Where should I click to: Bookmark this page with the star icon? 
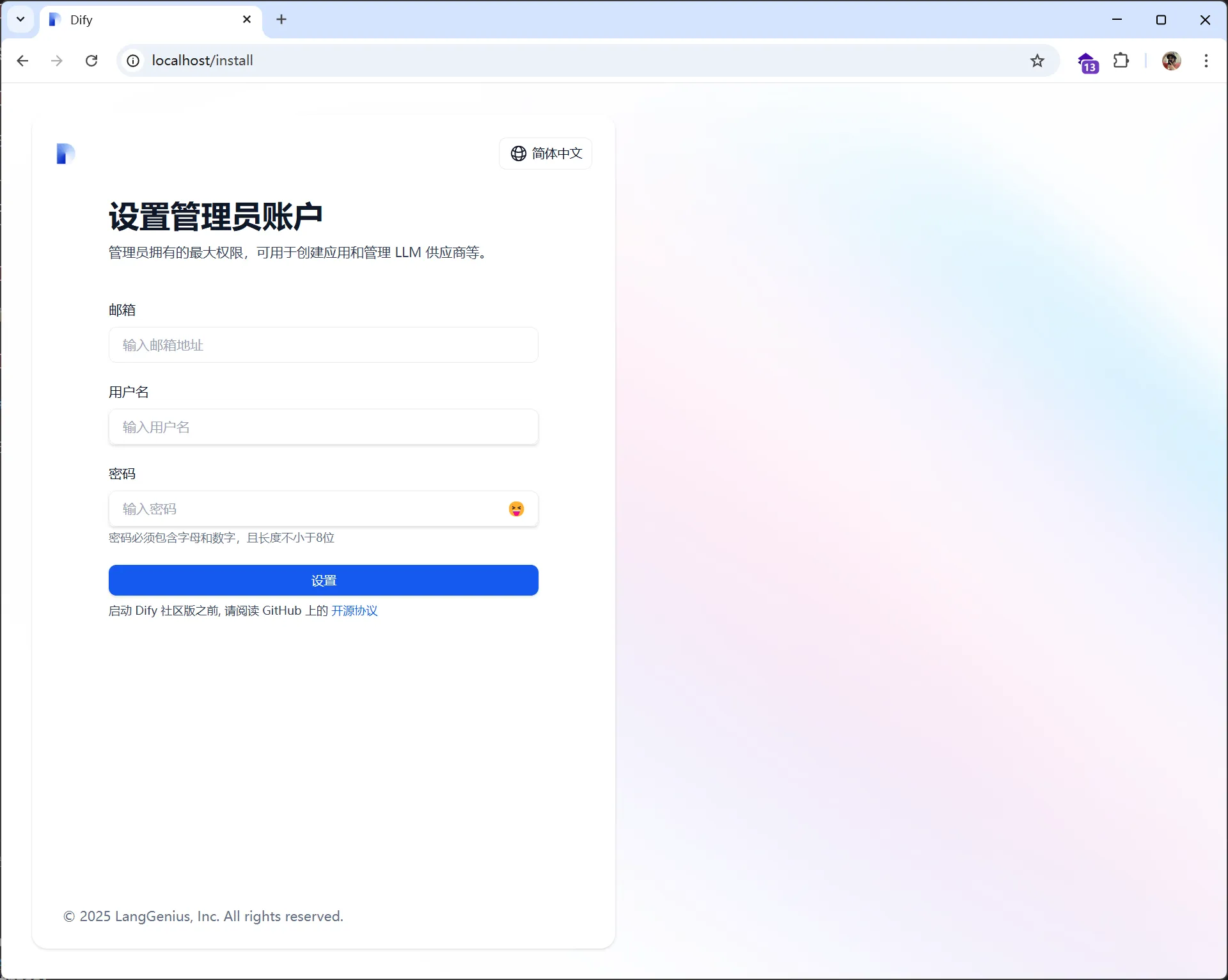coord(1037,60)
